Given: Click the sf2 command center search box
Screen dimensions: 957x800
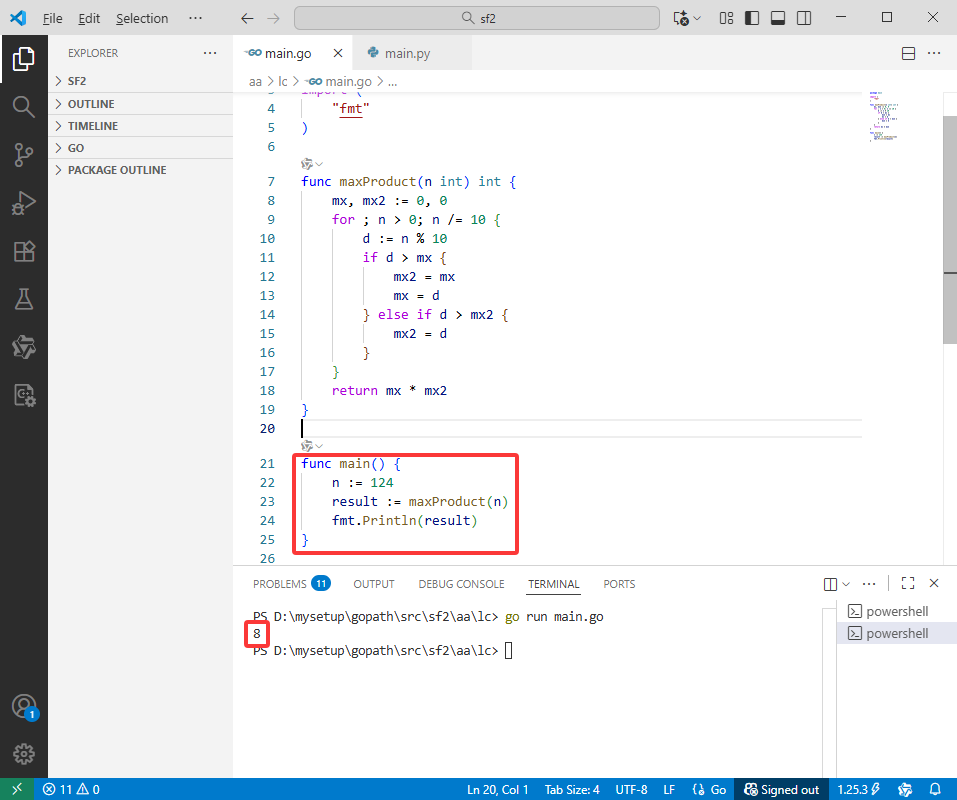Looking at the screenshot, I should [x=477, y=18].
